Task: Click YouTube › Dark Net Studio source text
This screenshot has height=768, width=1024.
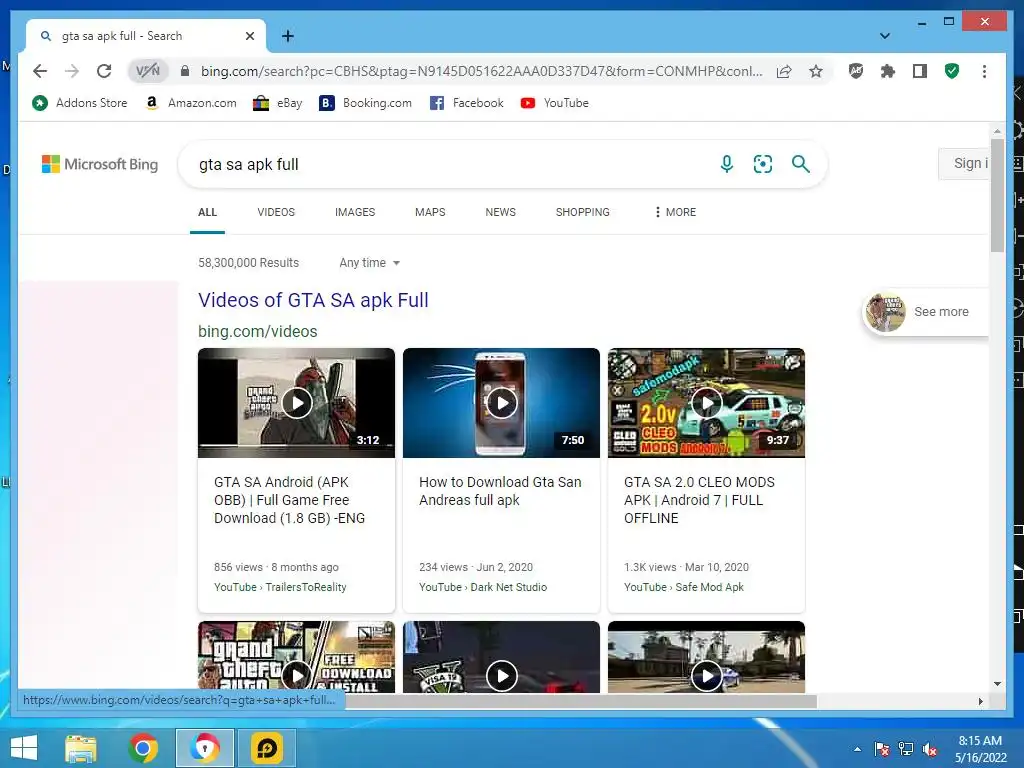Action: (x=483, y=587)
